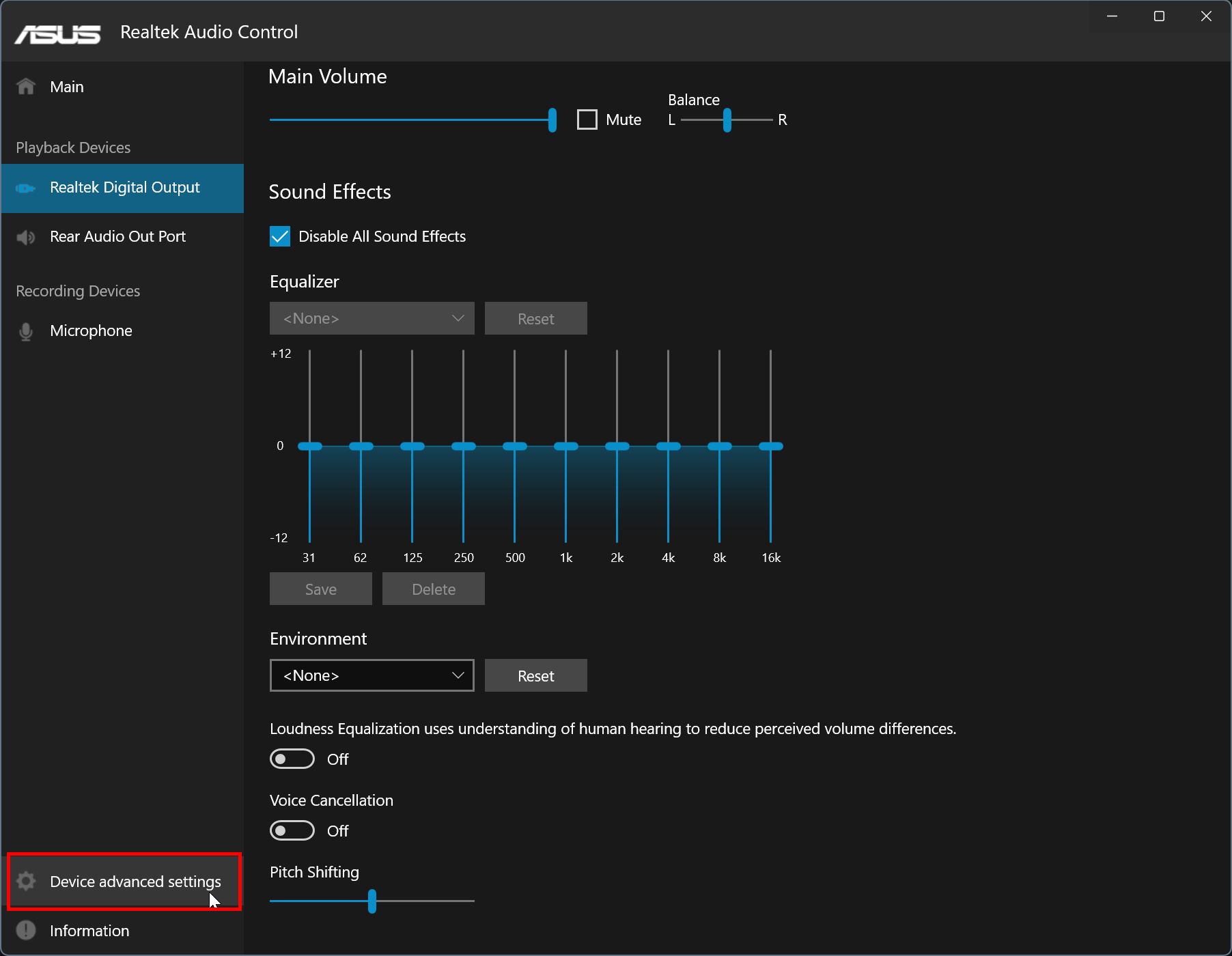Uncheck Disable All Sound Effects
This screenshot has width=1232, height=956.
point(280,236)
